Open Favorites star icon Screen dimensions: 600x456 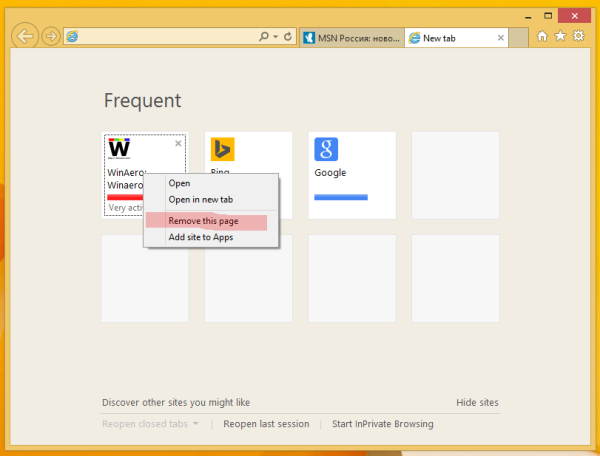coord(560,36)
